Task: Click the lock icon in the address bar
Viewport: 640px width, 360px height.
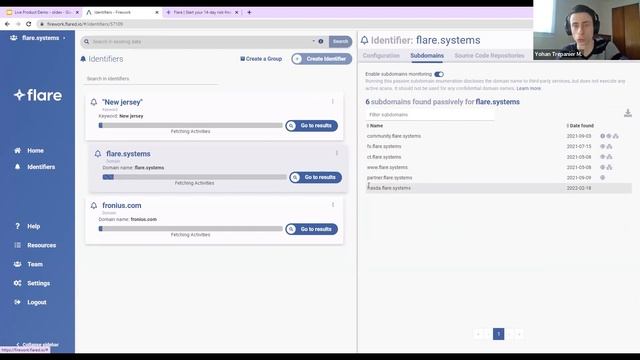Action: coord(42,24)
